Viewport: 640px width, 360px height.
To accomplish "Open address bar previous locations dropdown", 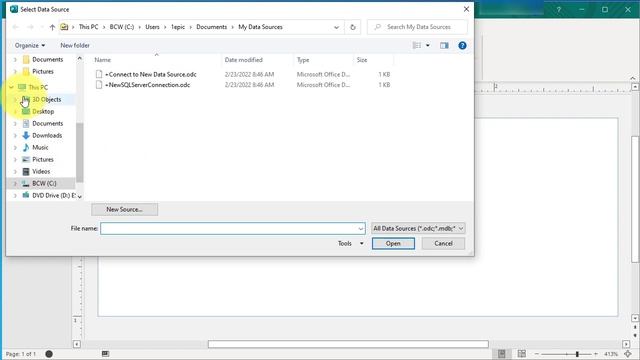I will click(336, 27).
